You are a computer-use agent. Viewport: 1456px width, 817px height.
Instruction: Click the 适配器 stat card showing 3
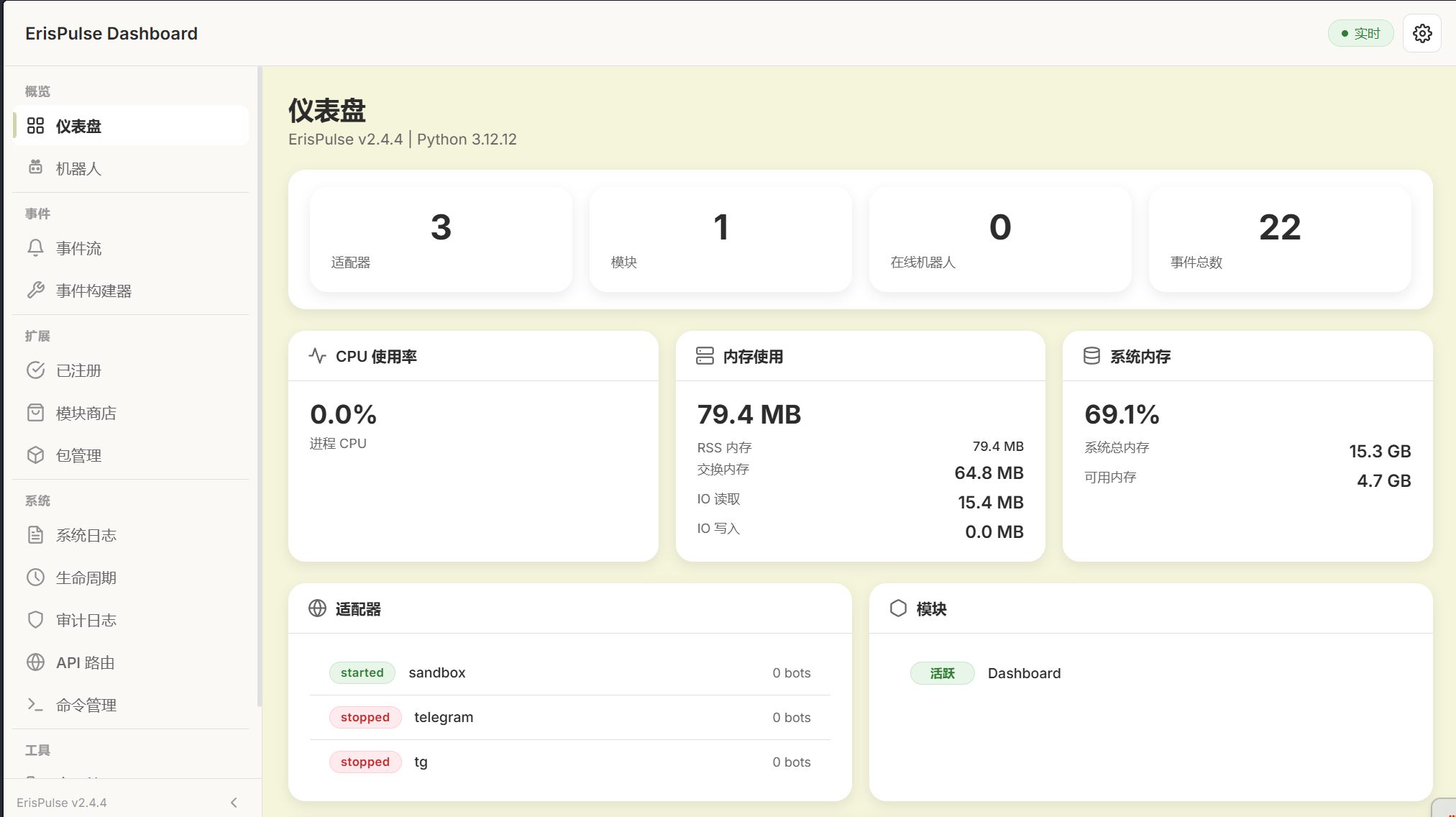tap(441, 239)
